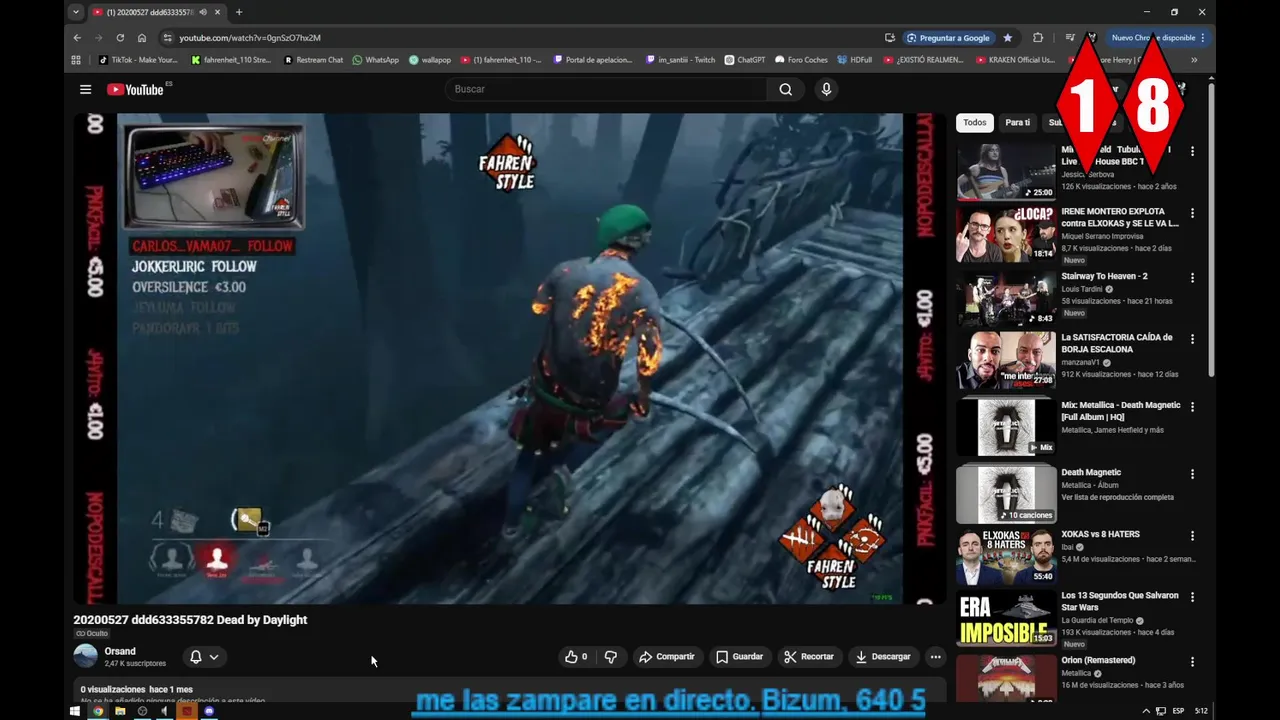This screenshot has height=720, width=1280.
Task: Open TikTok - Make Your bookmark
Action: coord(138,60)
